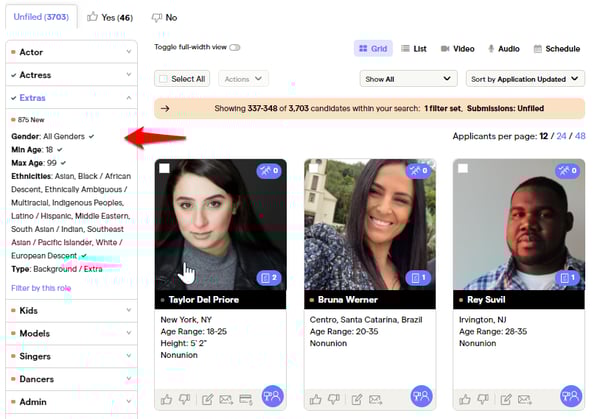
Task: Open the Show All dropdown
Action: click(408, 79)
